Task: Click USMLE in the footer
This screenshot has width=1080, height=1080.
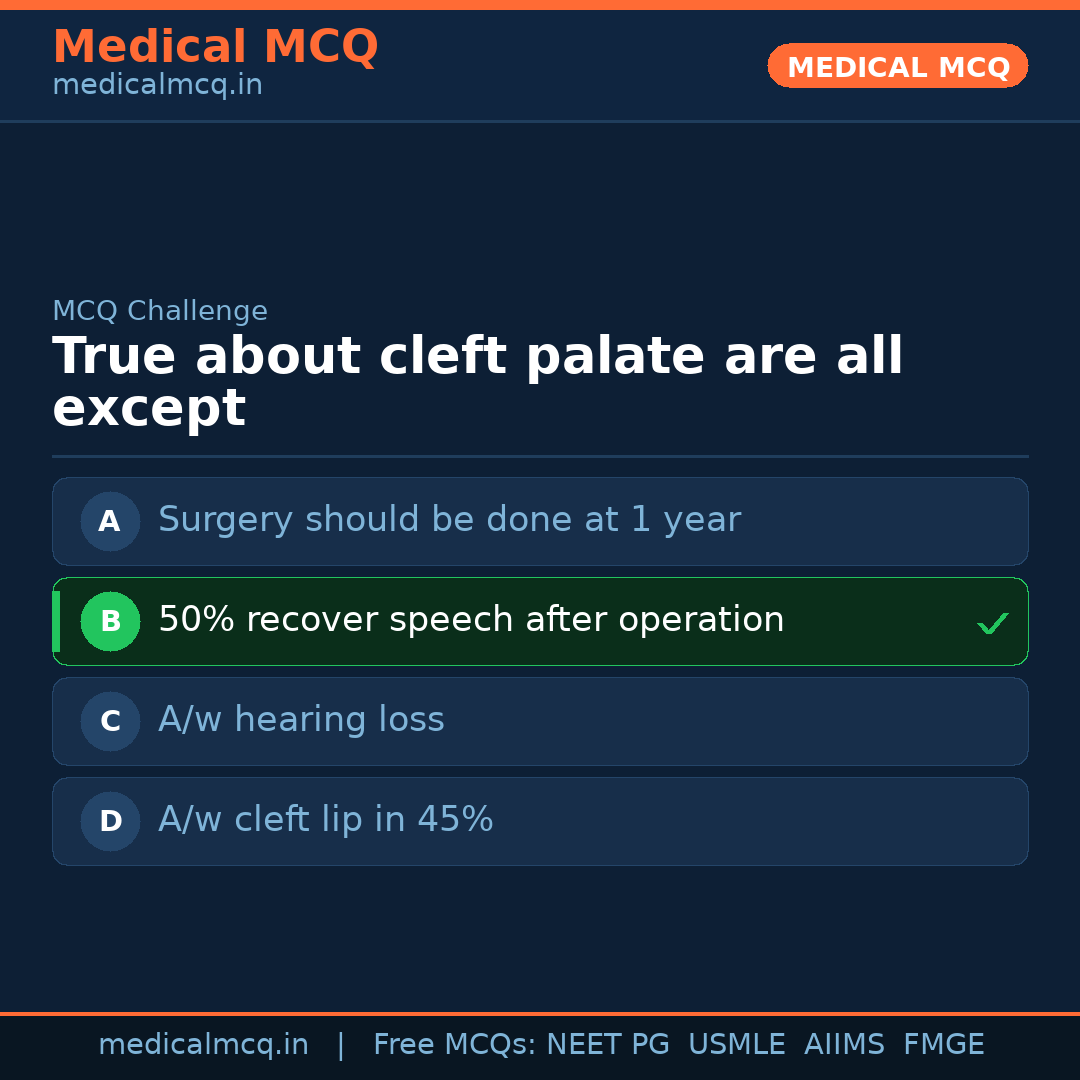Action: (x=736, y=1045)
